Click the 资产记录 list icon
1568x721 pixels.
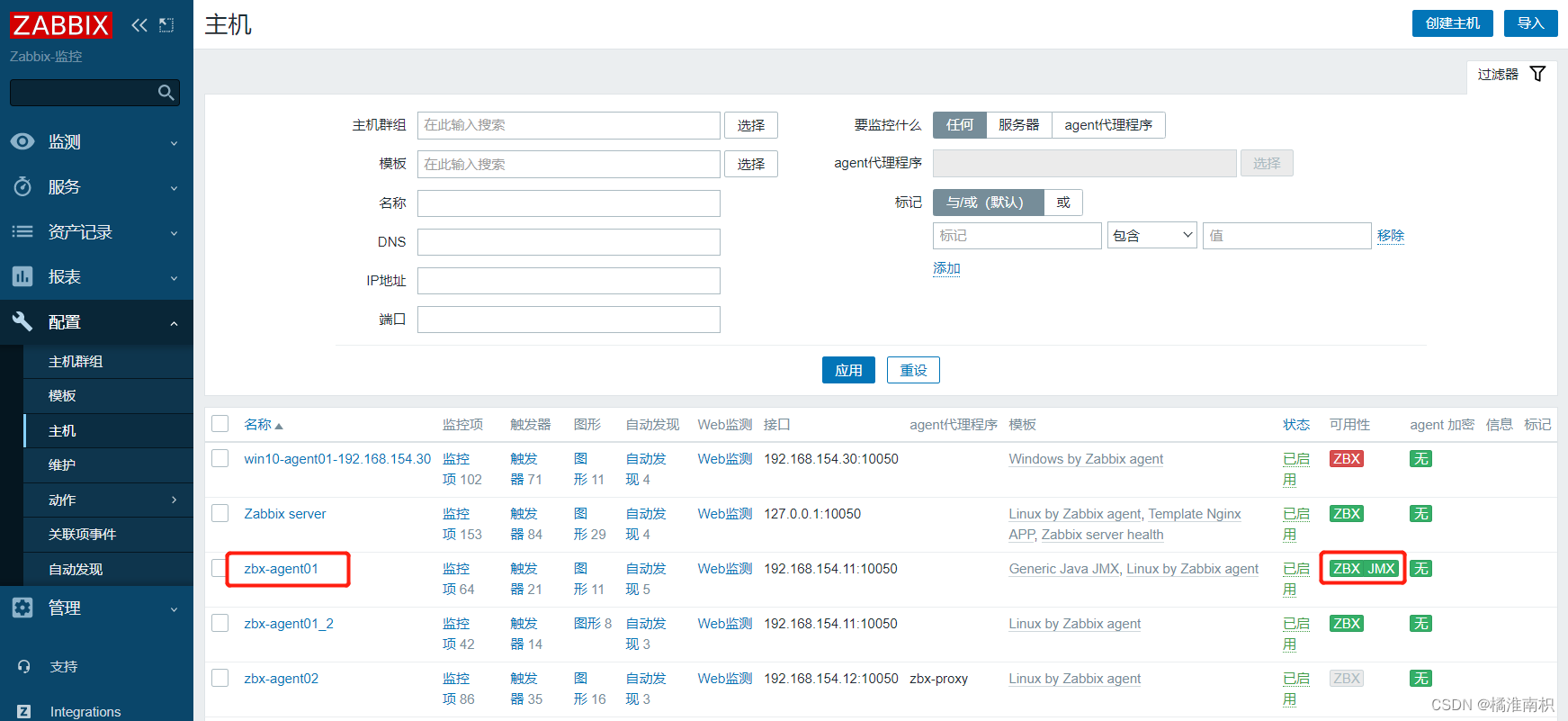[x=22, y=231]
